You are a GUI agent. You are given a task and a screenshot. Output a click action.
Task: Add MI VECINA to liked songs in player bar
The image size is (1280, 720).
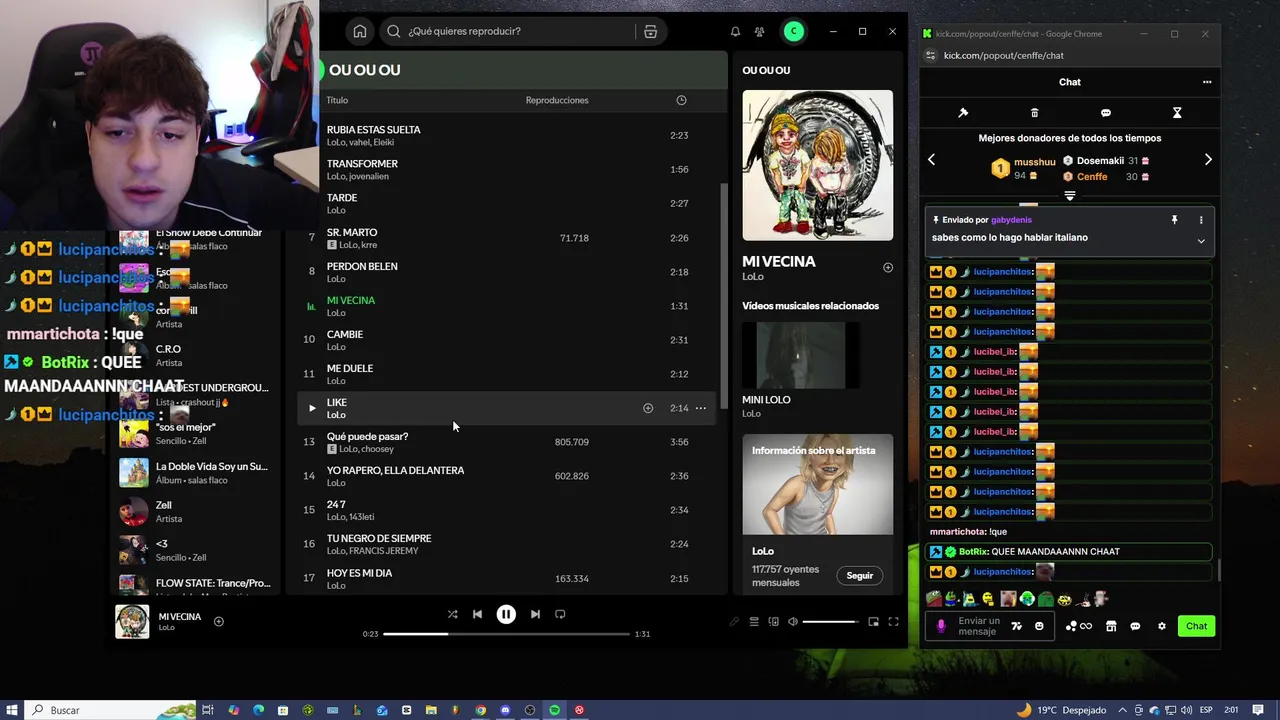pos(219,622)
